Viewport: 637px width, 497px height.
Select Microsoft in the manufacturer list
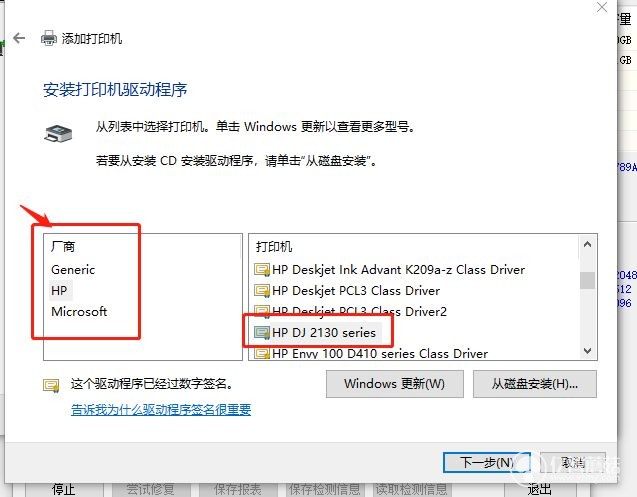point(79,312)
